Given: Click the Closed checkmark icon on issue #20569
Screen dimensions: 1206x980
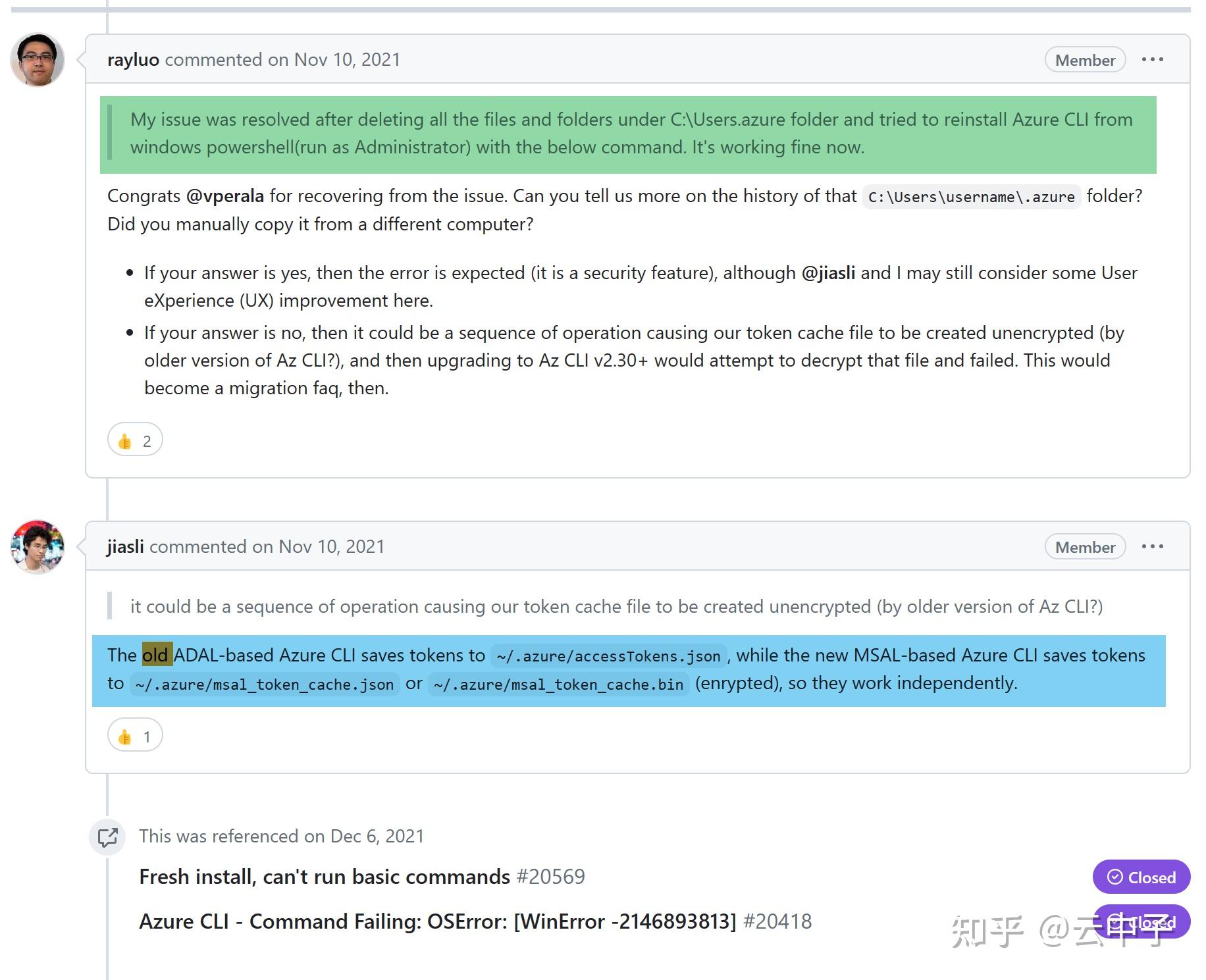Looking at the screenshot, I should 1115,877.
